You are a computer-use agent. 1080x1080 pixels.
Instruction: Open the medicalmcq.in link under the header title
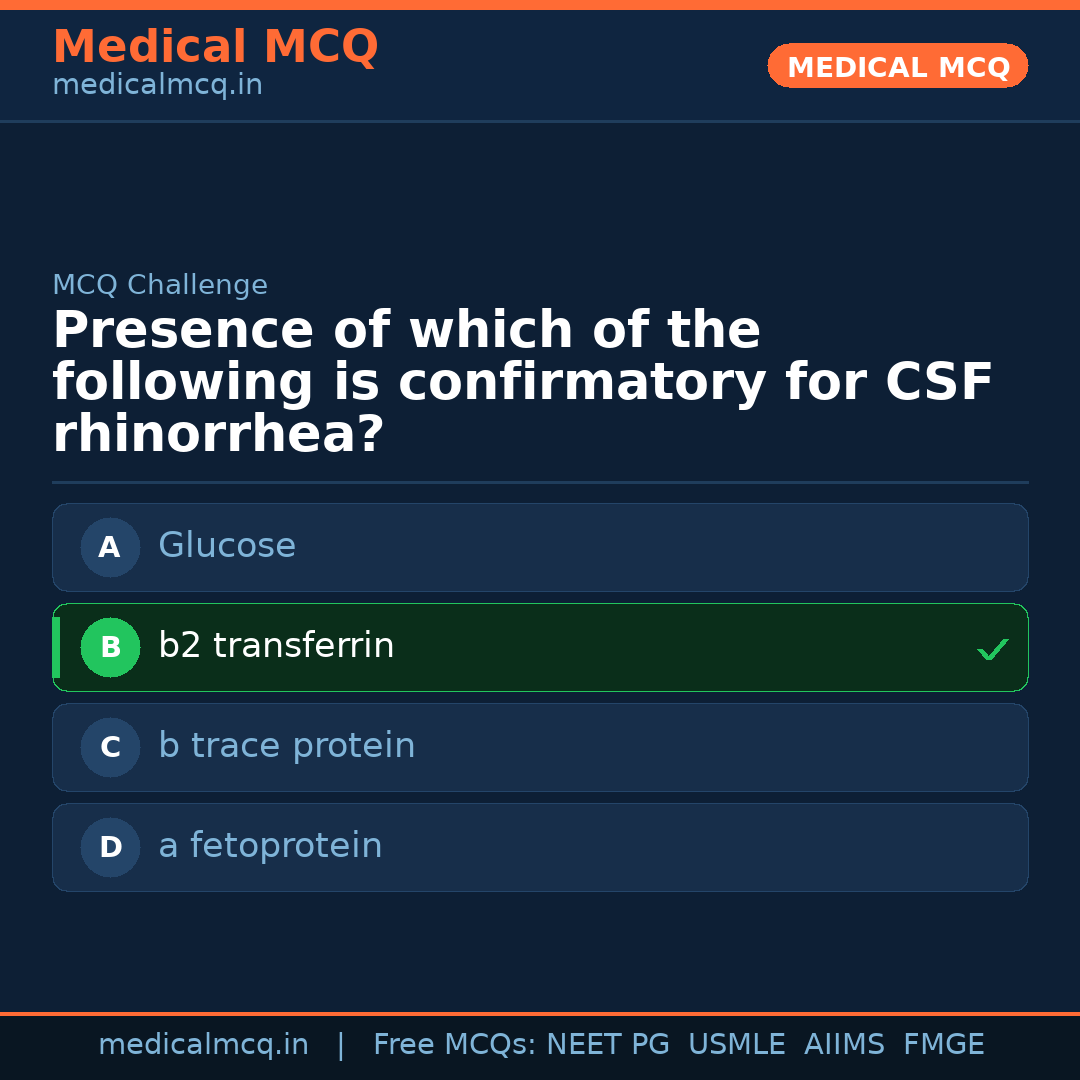(157, 85)
